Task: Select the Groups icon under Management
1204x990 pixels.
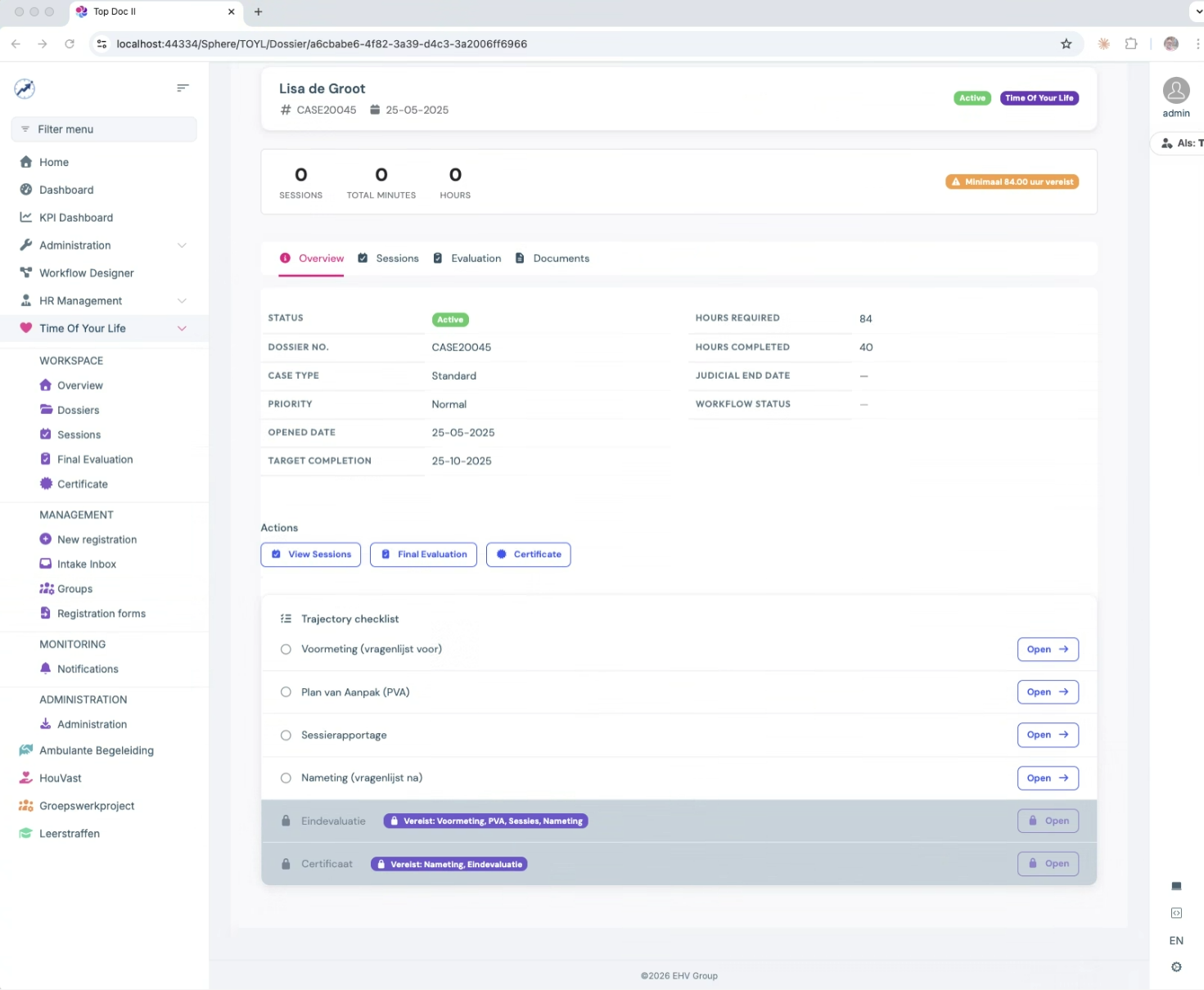Action: [46, 588]
